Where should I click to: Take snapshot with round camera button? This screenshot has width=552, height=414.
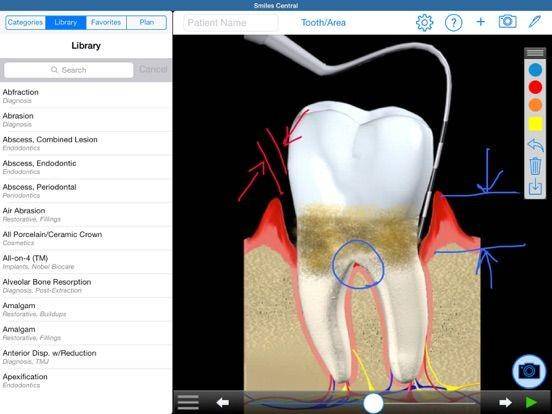(x=529, y=371)
